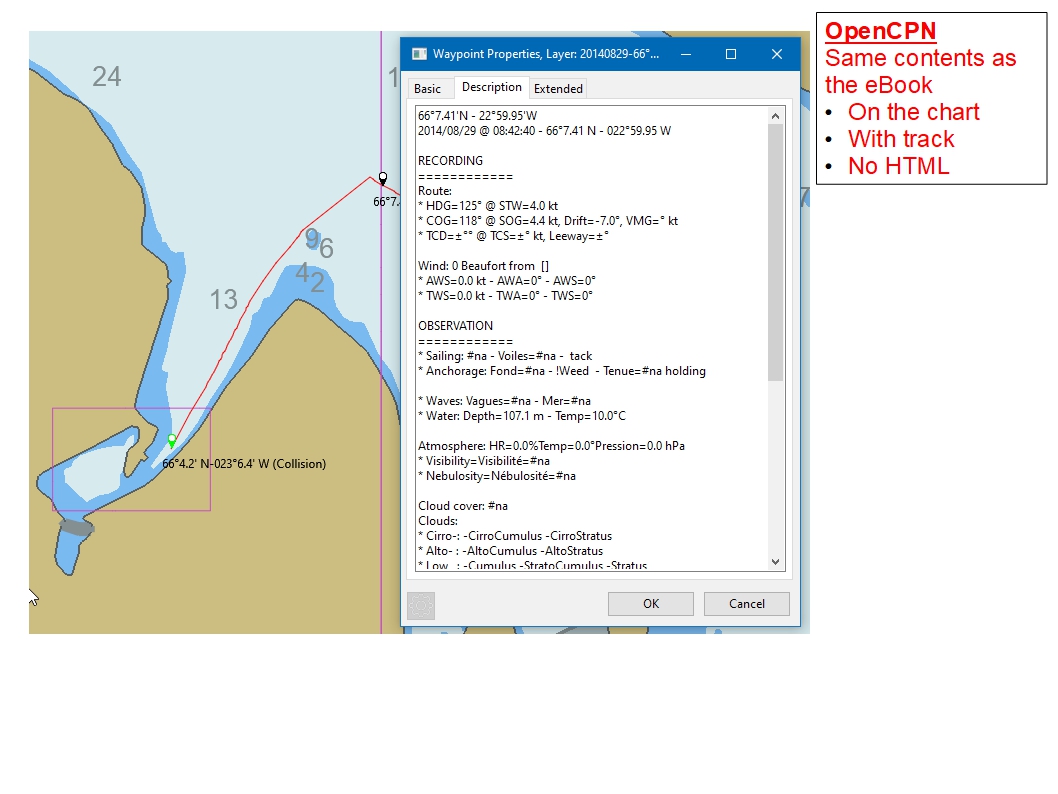
Task: Maximize the Waypoint Properties dialog
Action: (x=731, y=54)
